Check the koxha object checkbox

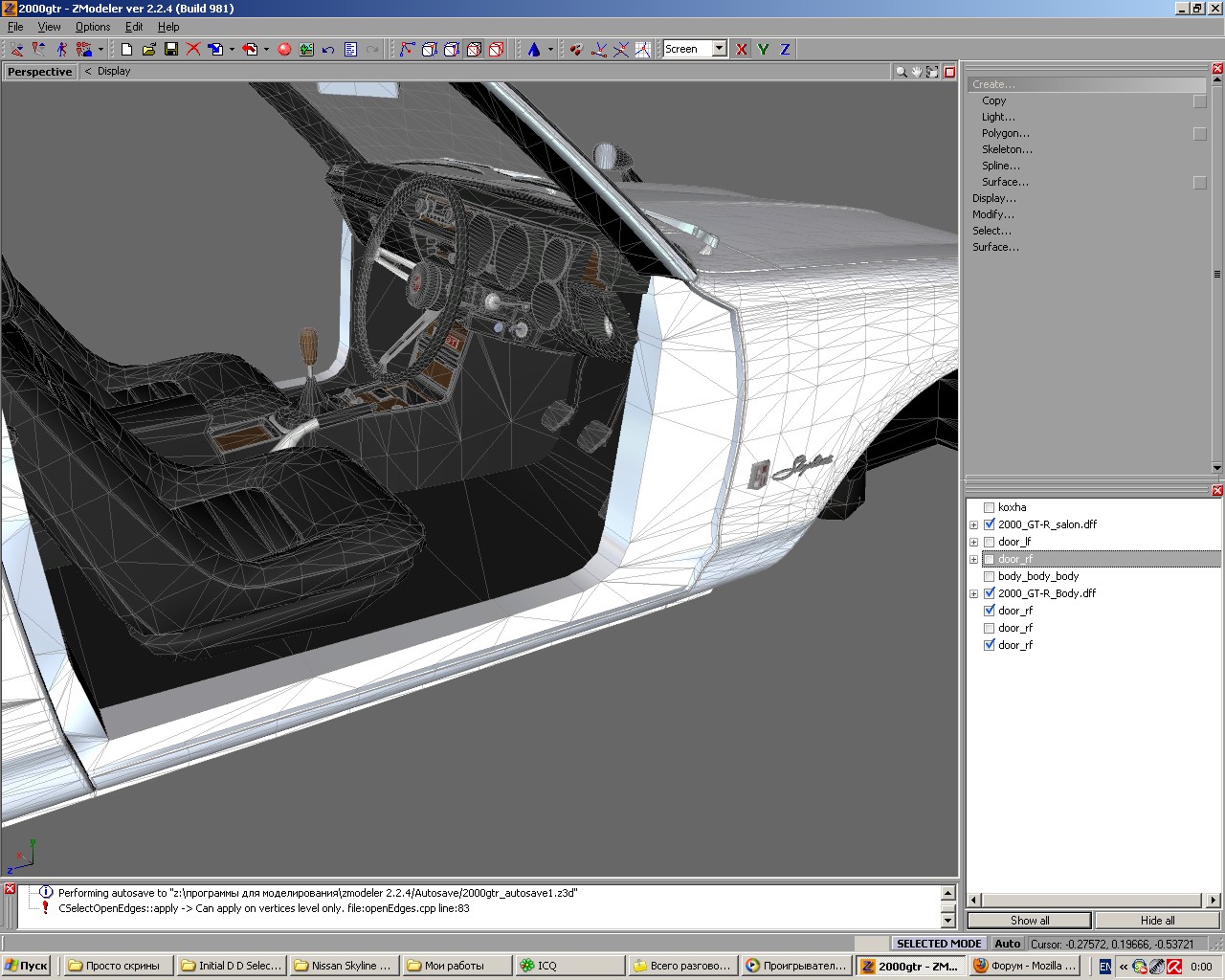tap(990, 507)
